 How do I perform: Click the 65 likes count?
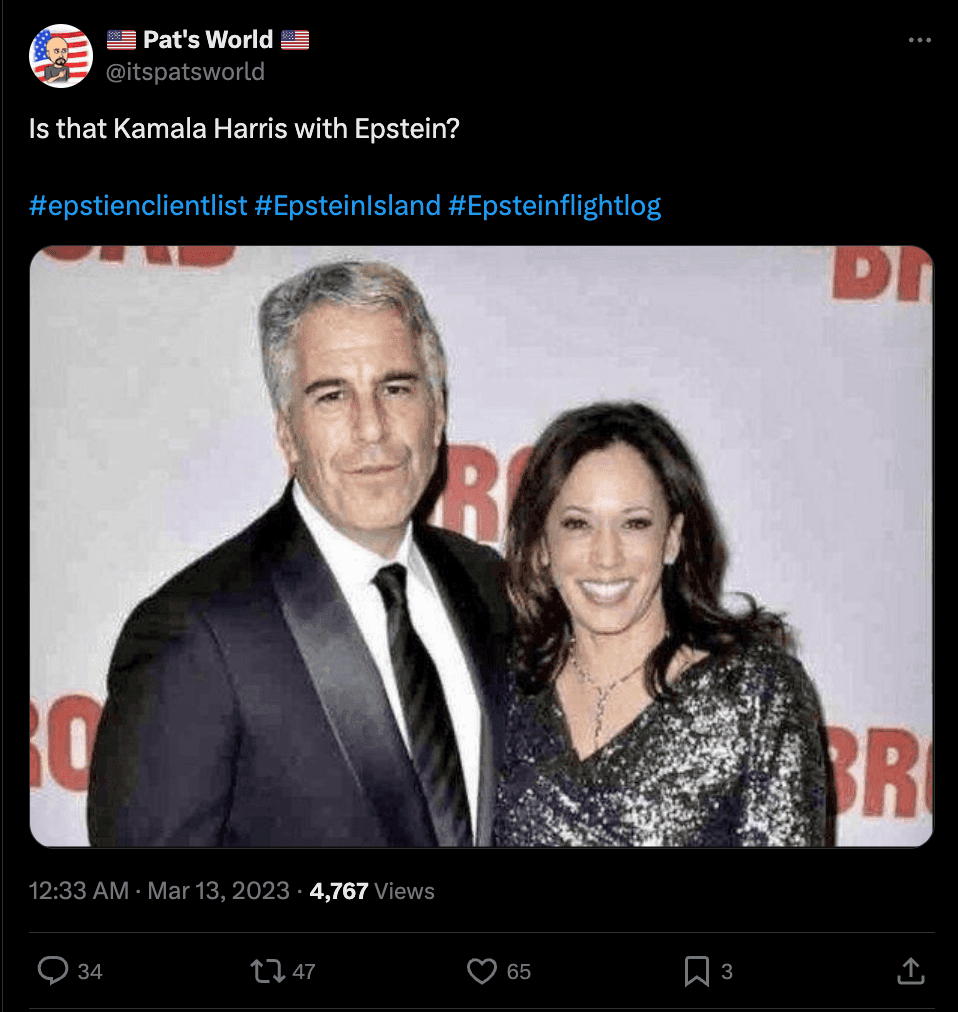[x=518, y=971]
